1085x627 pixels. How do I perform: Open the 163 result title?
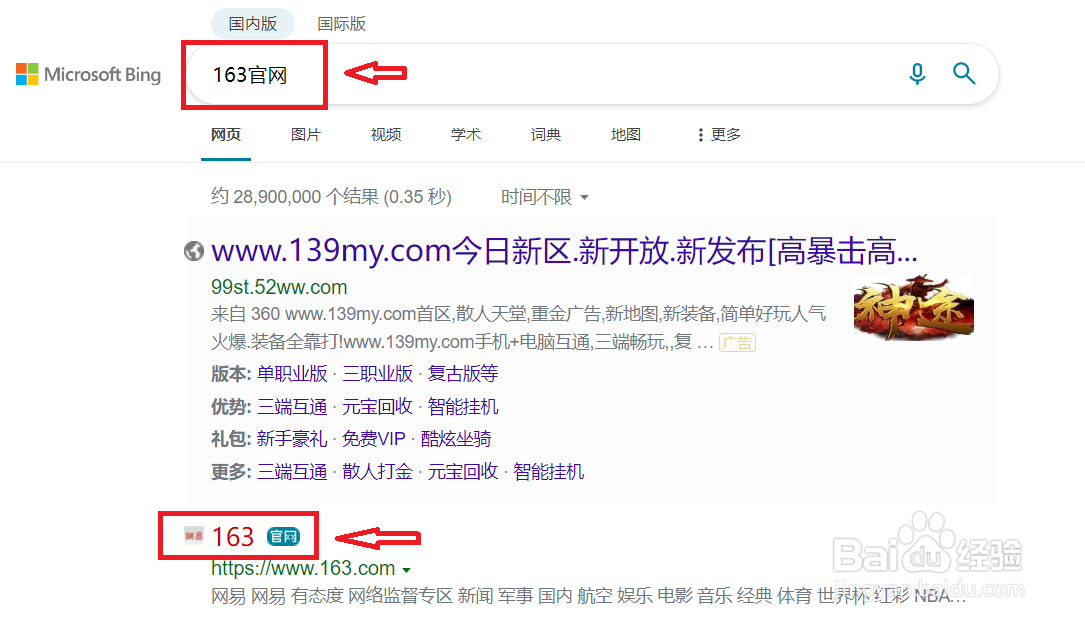tap(233, 536)
